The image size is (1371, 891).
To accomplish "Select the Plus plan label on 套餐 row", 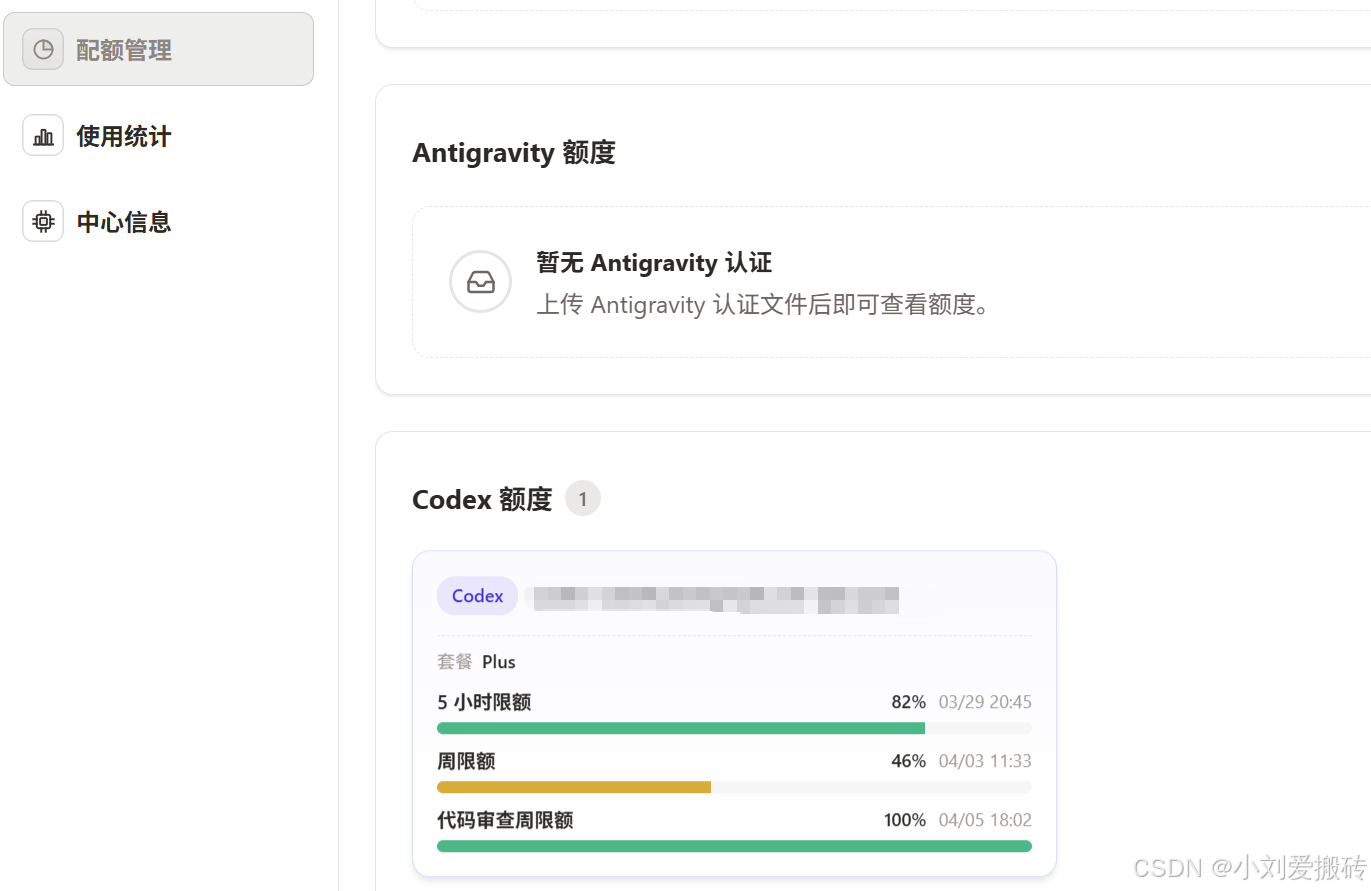I will click(x=499, y=661).
